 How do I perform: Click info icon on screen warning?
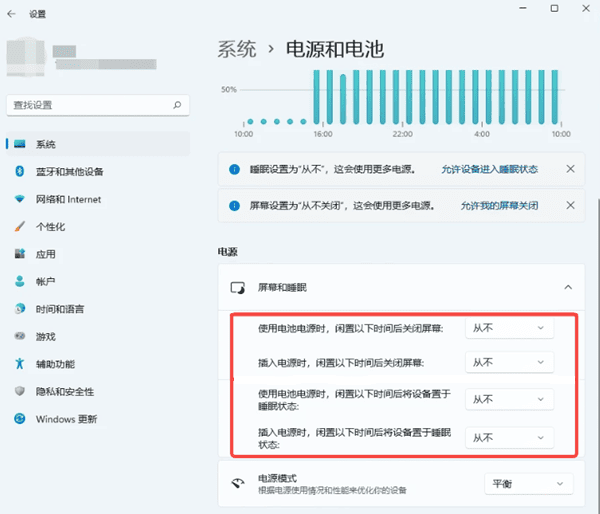(234, 206)
